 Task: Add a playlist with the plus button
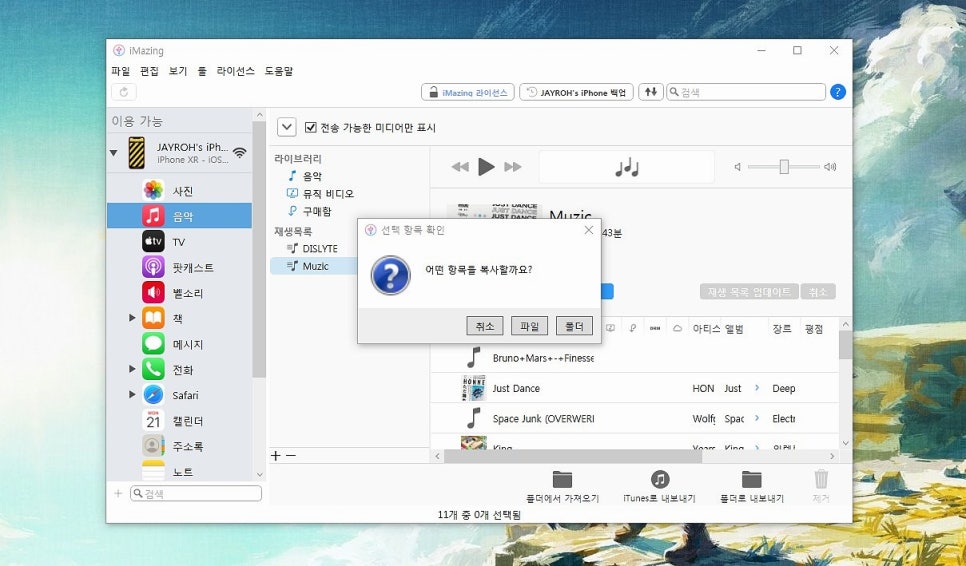point(275,455)
